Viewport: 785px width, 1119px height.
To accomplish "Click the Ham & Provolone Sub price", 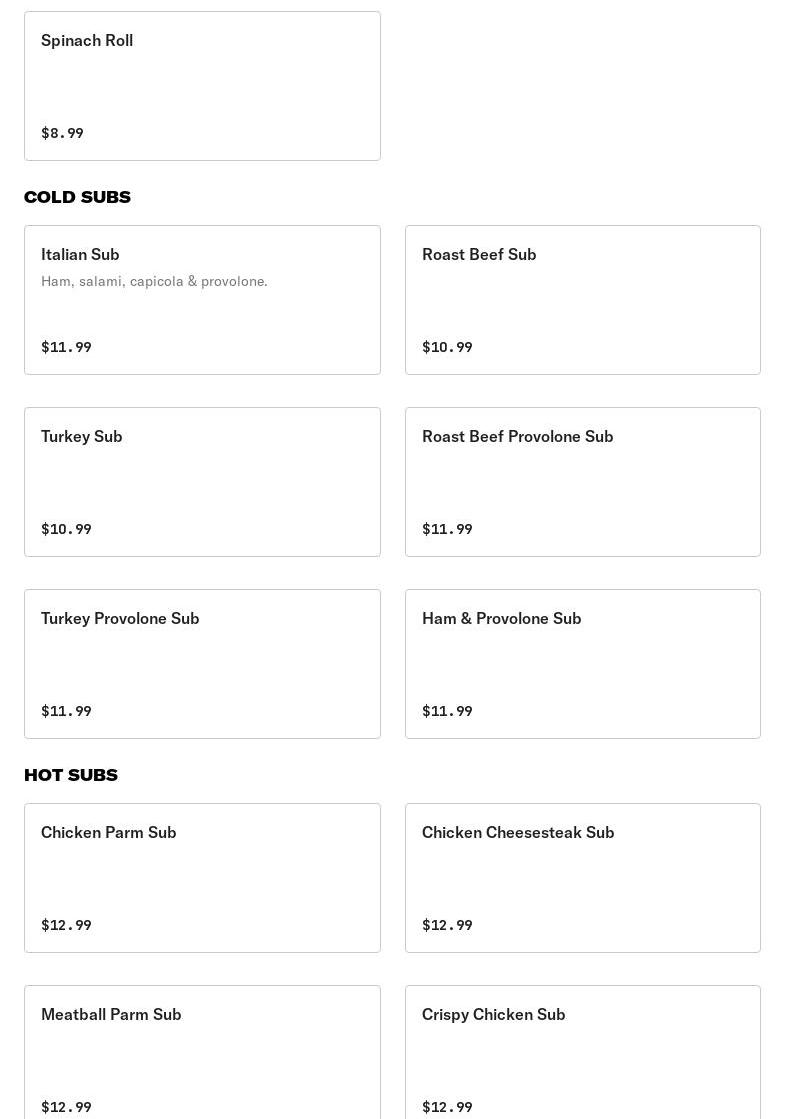I will (x=447, y=711).
